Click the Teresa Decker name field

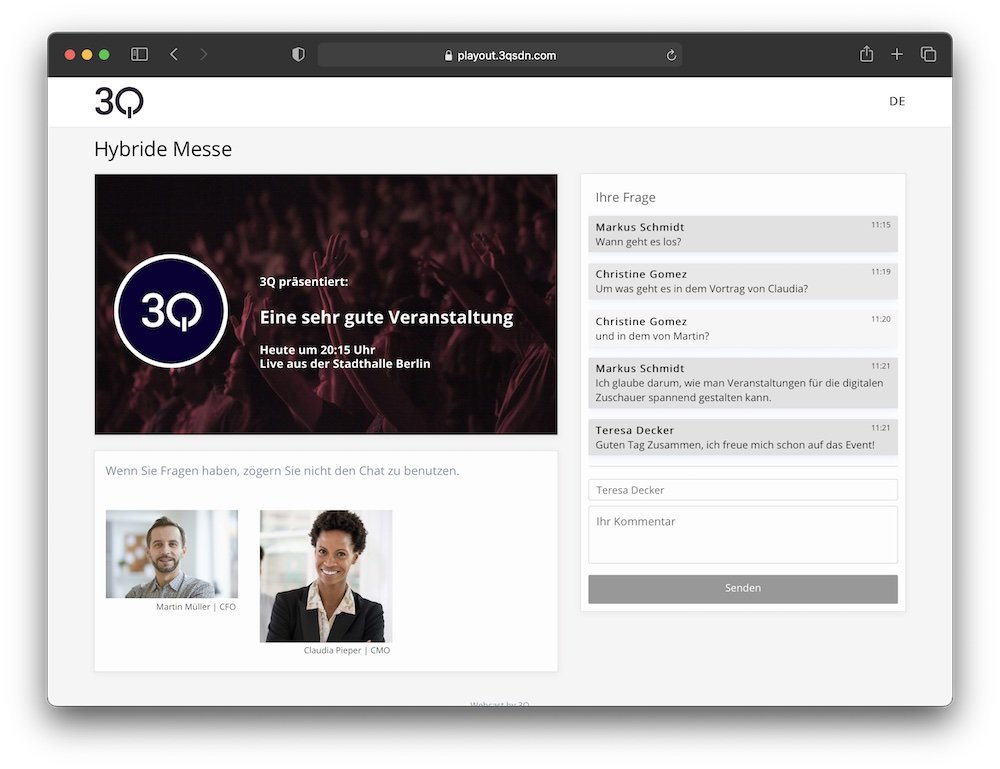(x=742, y=490)
